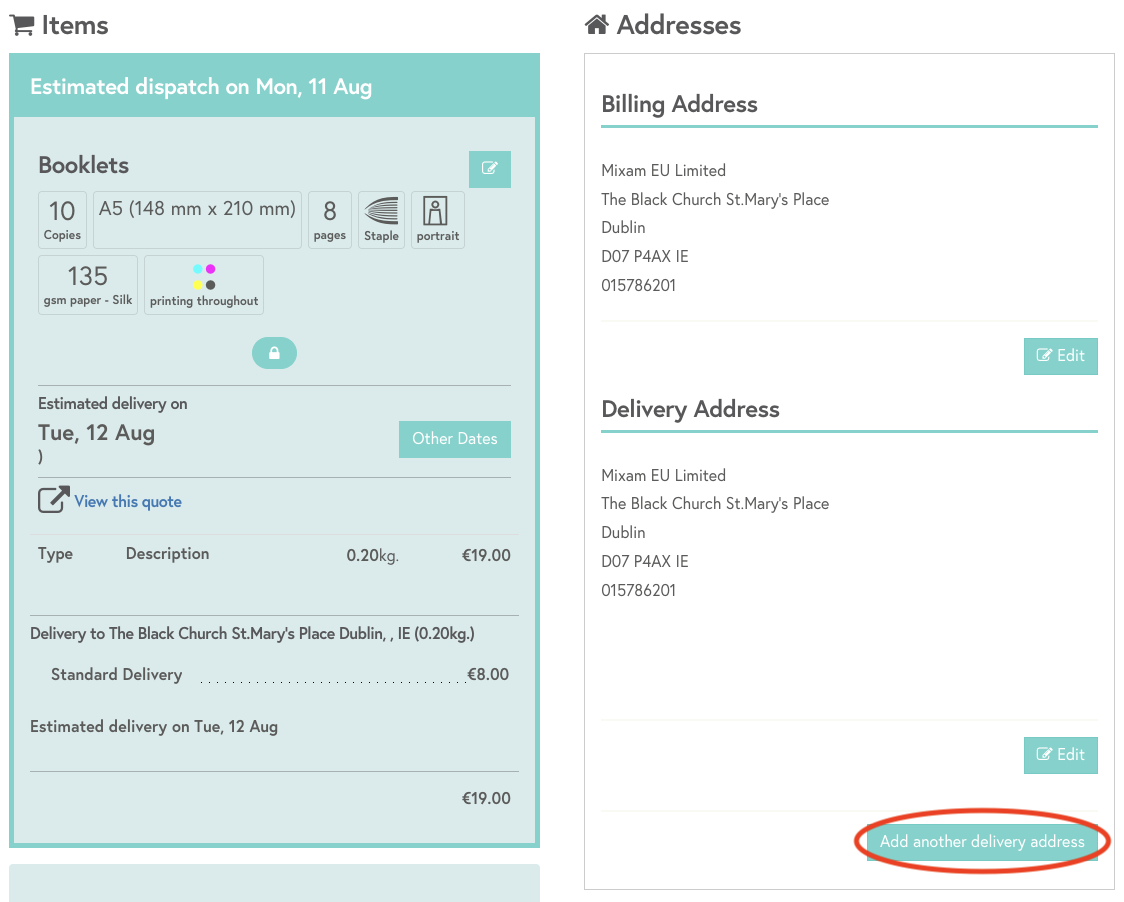The height and width of the screenshot is (902, 1124).
Task: Select the portrait orientation icon
Action: [x=437, y=219]
